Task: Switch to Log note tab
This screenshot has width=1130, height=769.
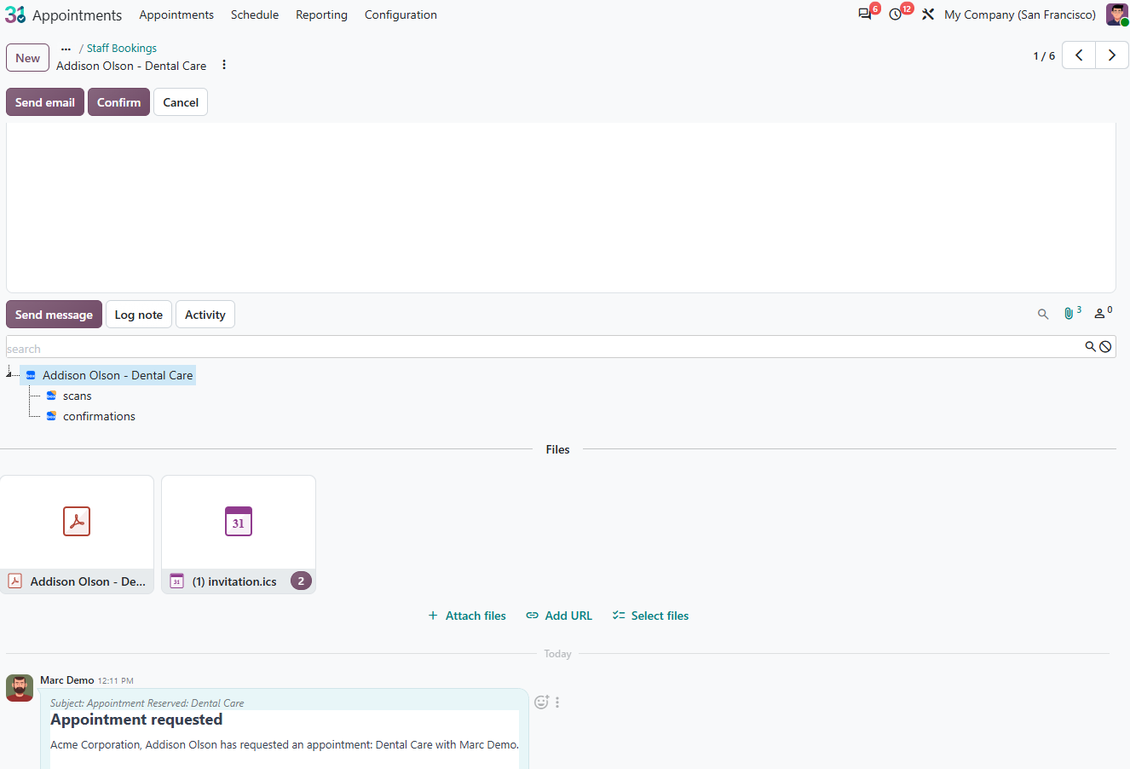Action: tap(138, 314)
